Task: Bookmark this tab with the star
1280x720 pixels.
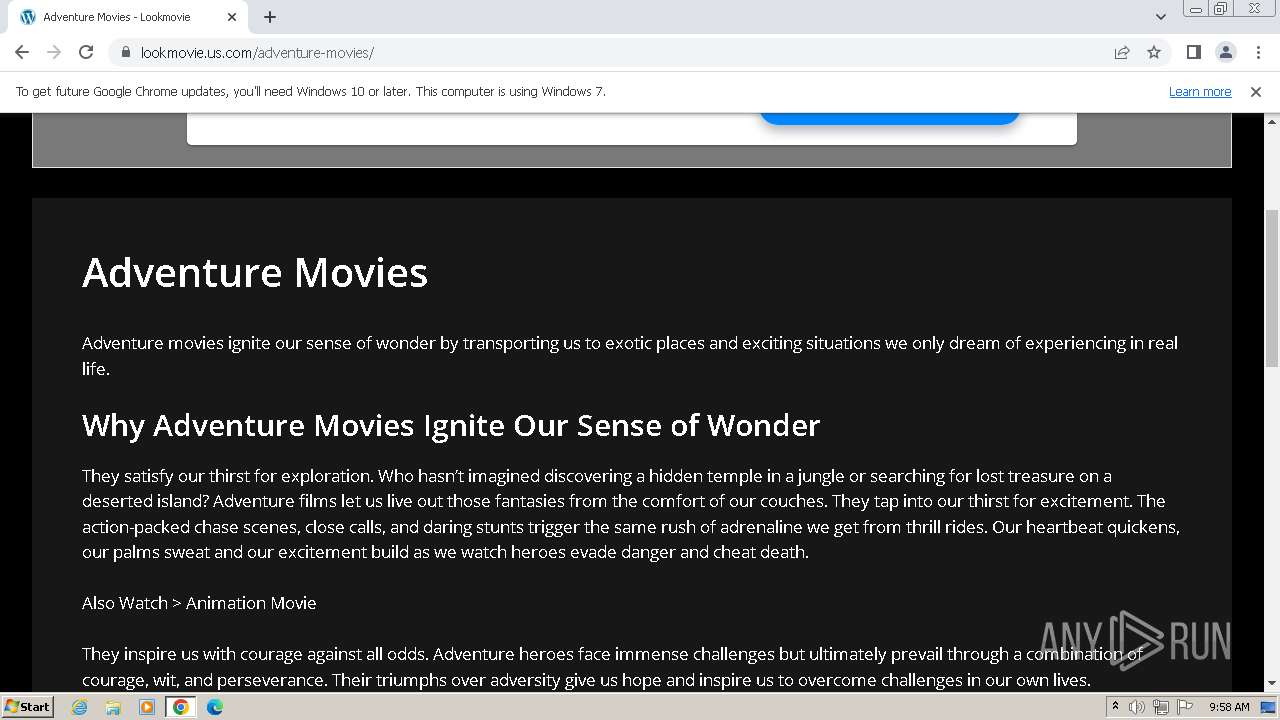Action: pyautogui.click(x=1154, y=52)
